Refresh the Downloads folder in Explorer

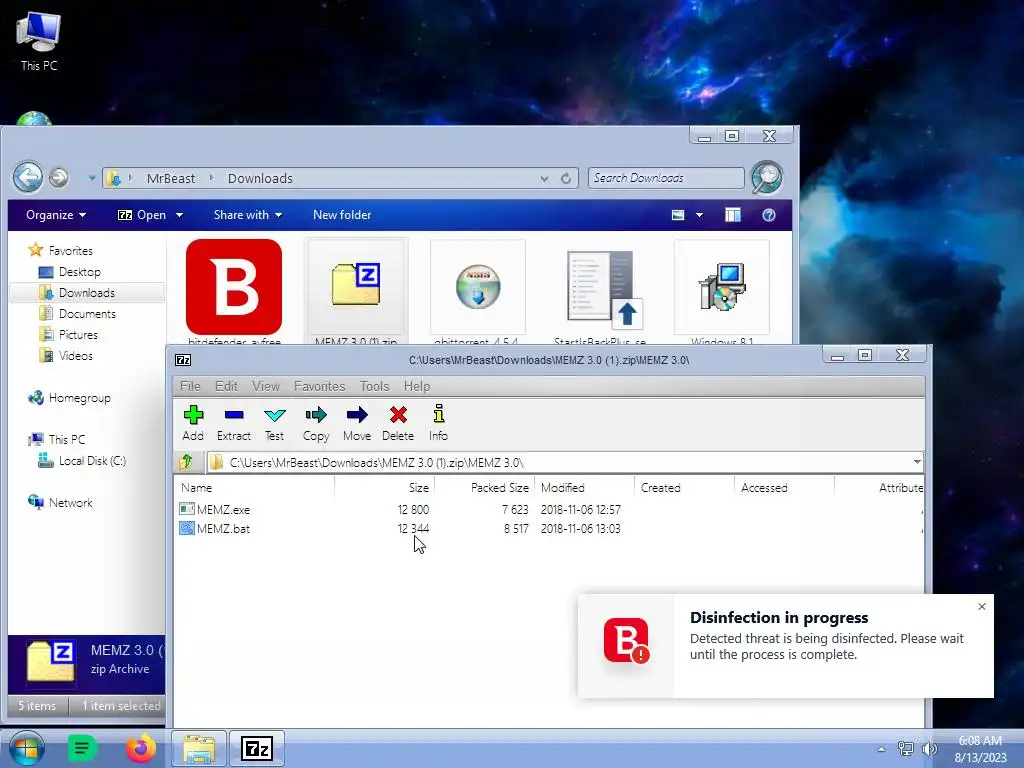(566, 178)
